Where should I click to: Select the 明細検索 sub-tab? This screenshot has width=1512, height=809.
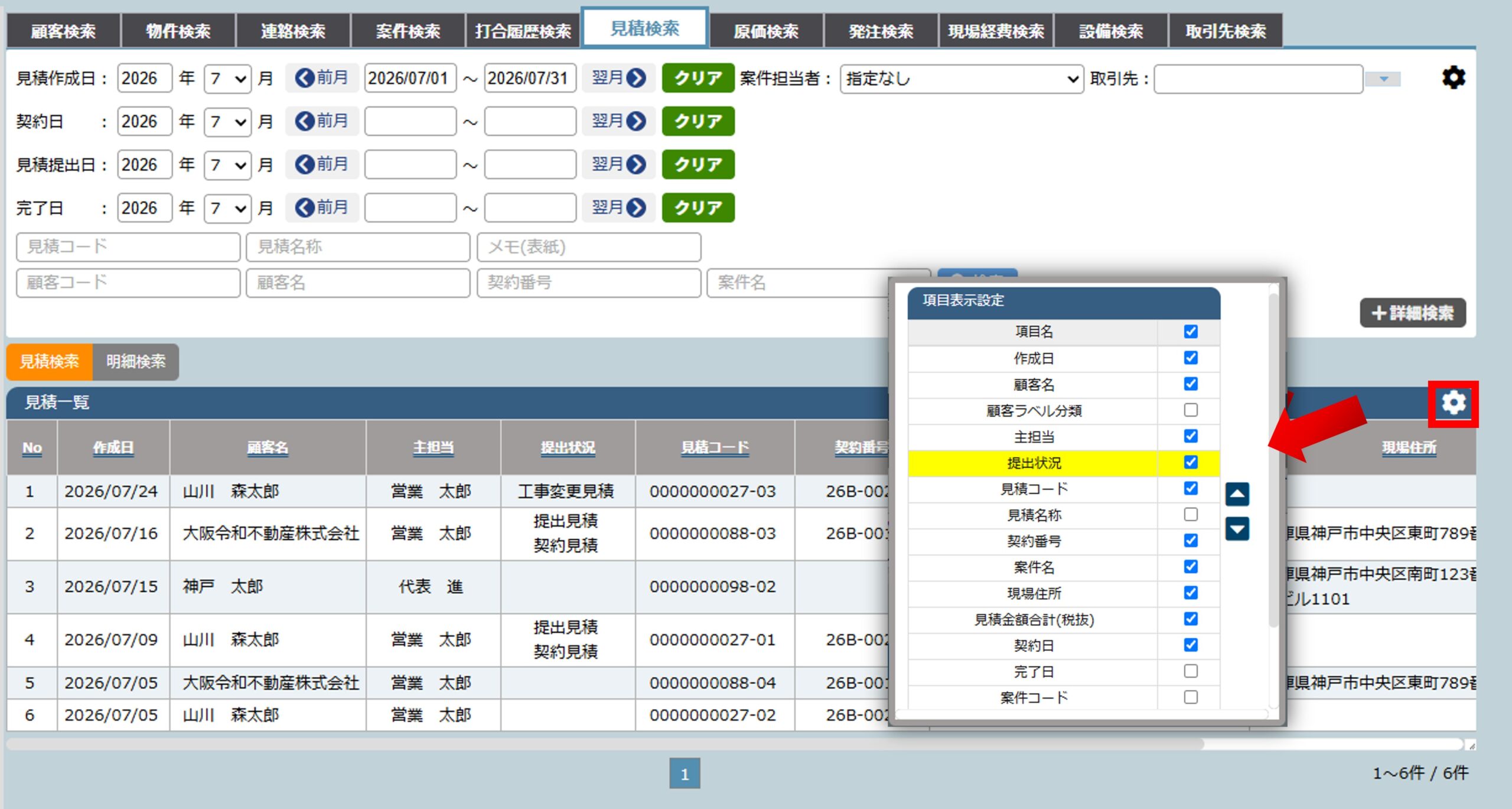pos(136,362)
